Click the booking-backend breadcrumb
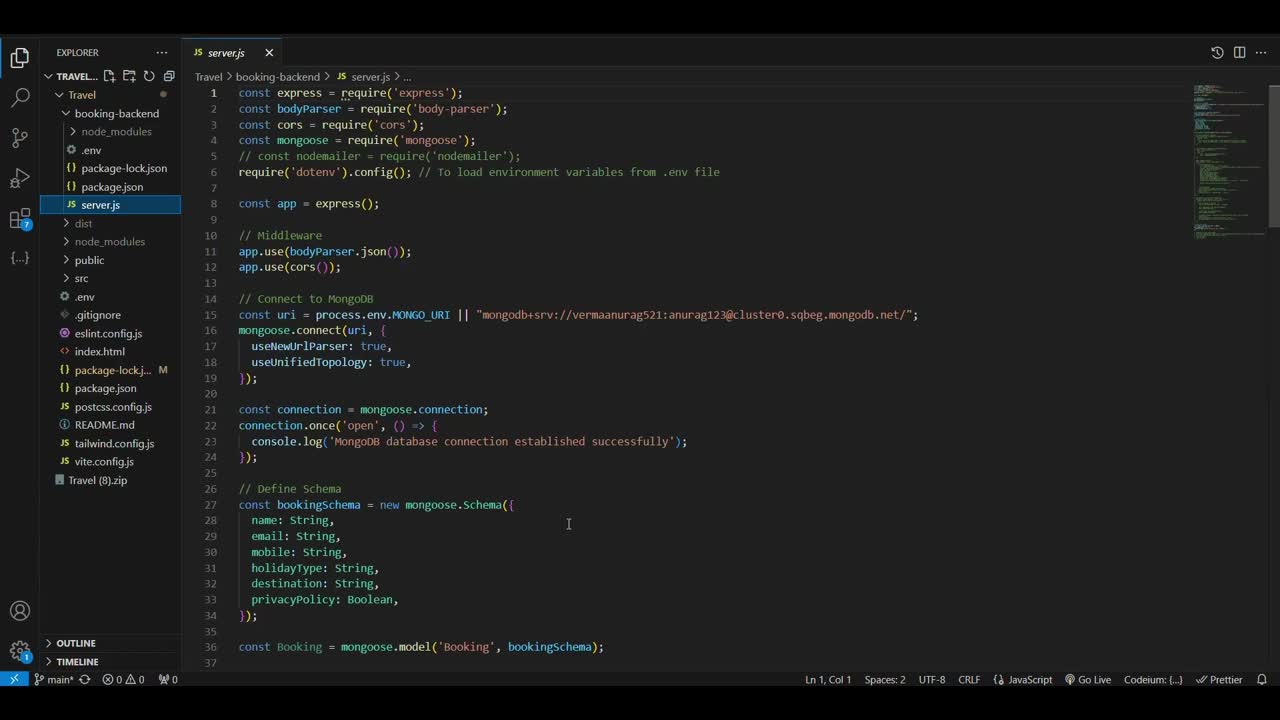Image resolution: width=1280 pixels, height=720 pixels. coord(278,77)
